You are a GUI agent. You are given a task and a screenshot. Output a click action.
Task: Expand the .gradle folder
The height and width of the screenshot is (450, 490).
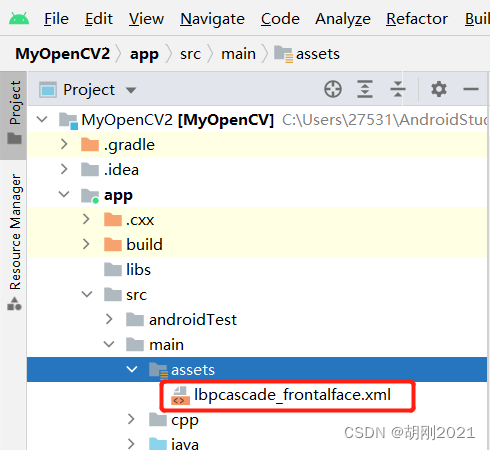[x=64, y=144]
